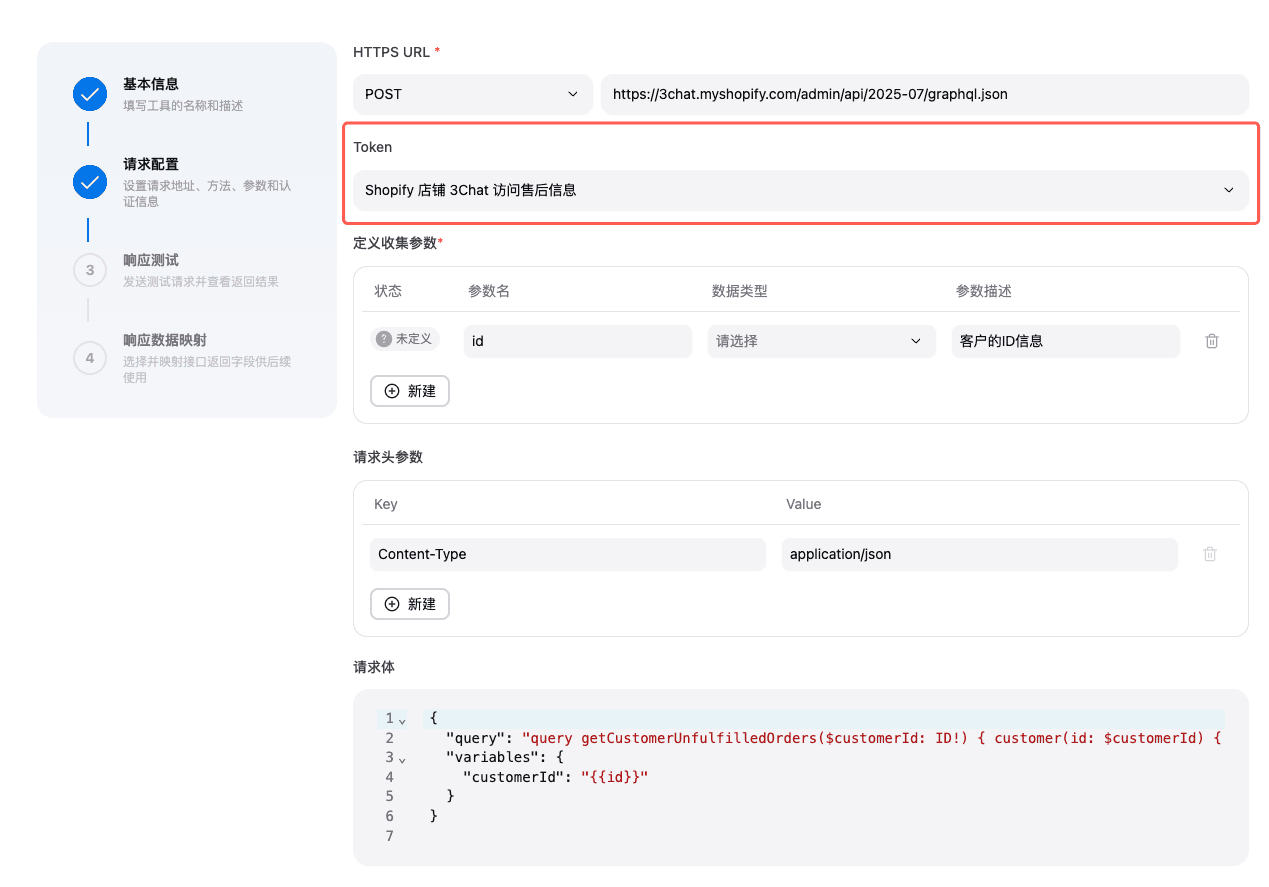Click the application/json value field
The image size is (1269, 887).
979,554
